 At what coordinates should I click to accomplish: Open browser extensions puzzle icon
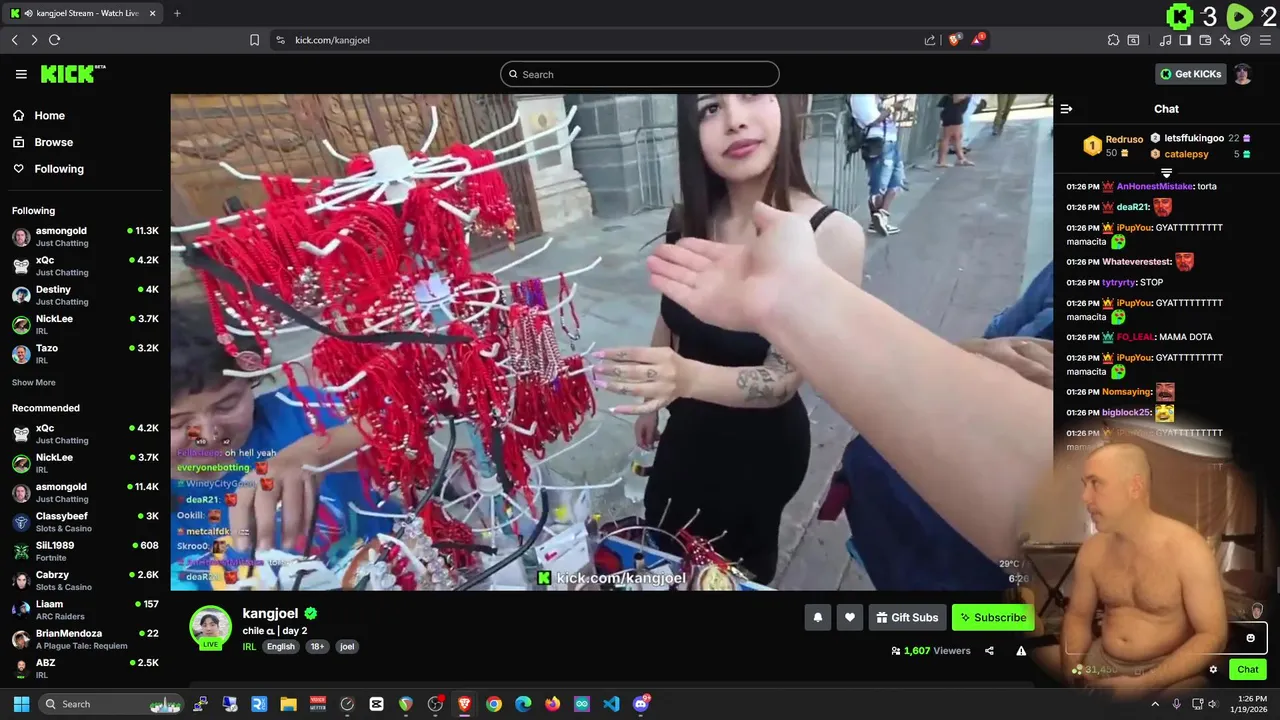(x=1113, y=40)
